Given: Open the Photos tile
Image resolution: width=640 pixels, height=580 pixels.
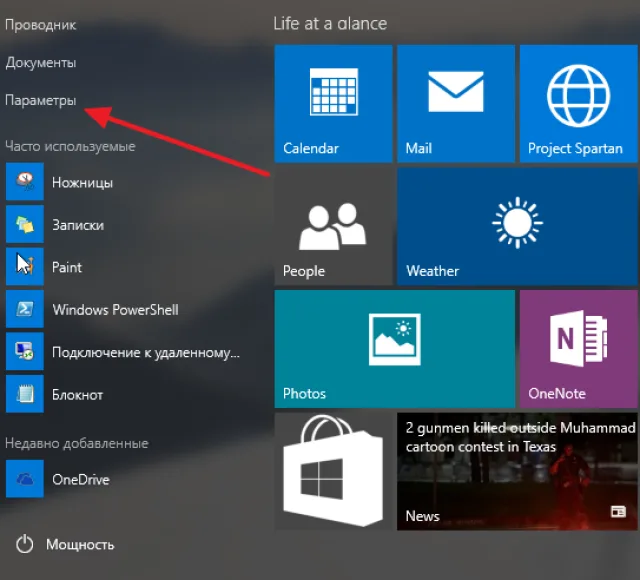Looking at the screenshot, I should click(x=395, y=349).
